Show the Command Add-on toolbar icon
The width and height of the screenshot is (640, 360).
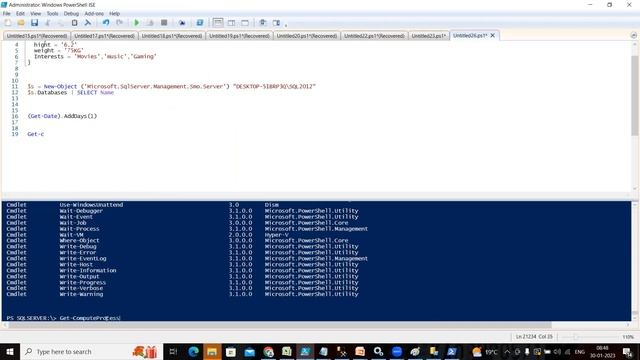[x=276, y=23]
